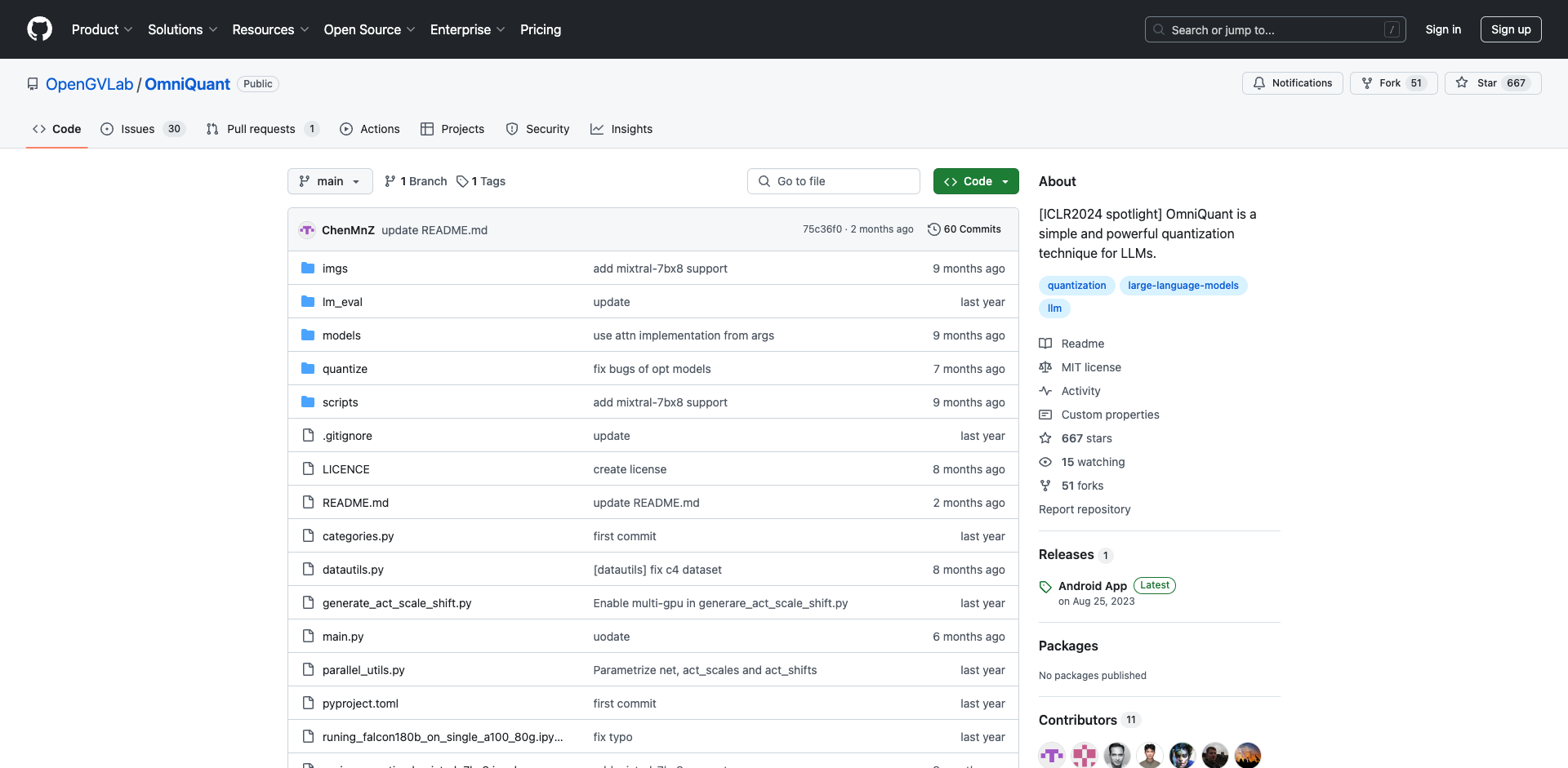
Task: Expand the Open Source menu
Action: (369, 29)
